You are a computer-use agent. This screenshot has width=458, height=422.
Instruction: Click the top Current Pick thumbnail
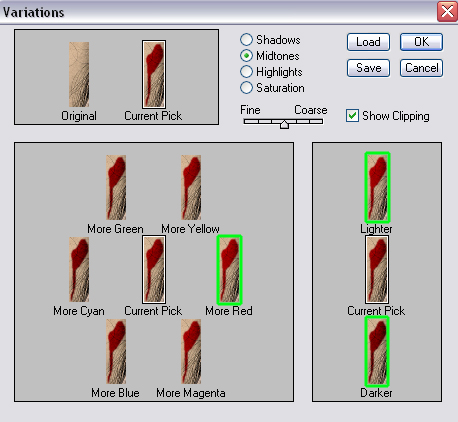pyautogui.click(x=154, y=74)
